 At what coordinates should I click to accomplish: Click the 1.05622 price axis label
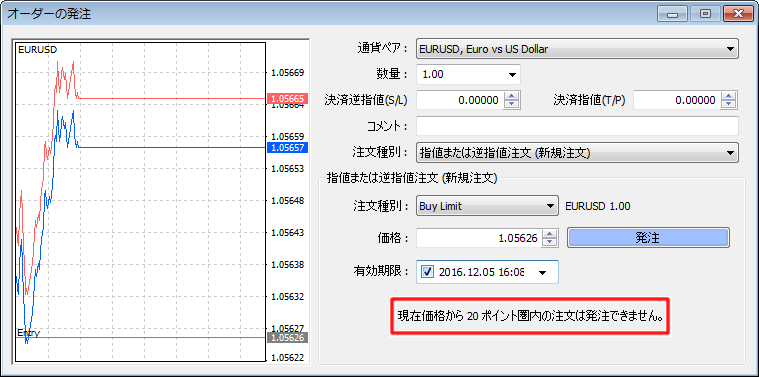[x=288, y=358]
